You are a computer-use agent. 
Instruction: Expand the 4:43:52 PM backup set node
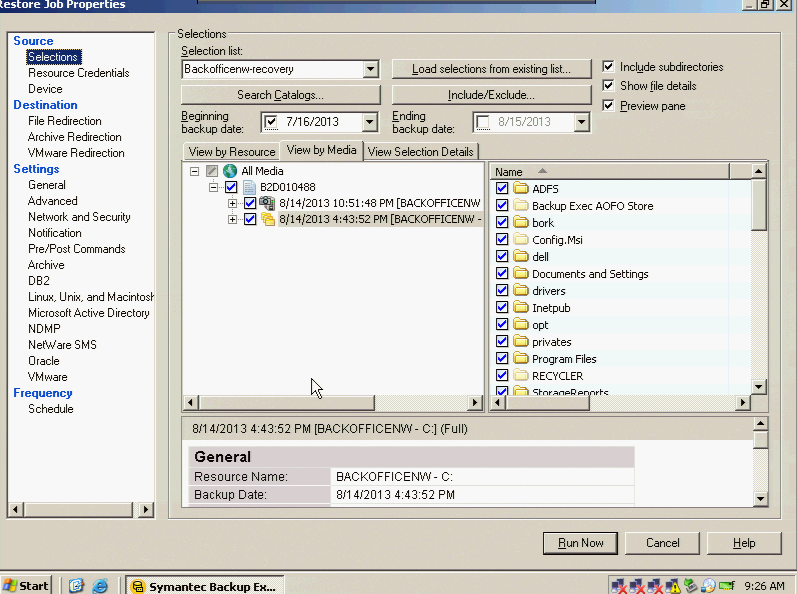click(x=232, y=219)
